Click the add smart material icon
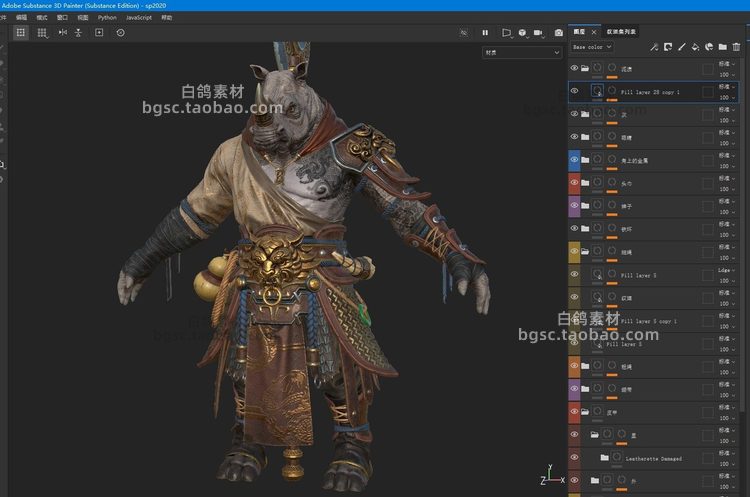Viewport: 750px width, 497px height. (x=709, y=47)
